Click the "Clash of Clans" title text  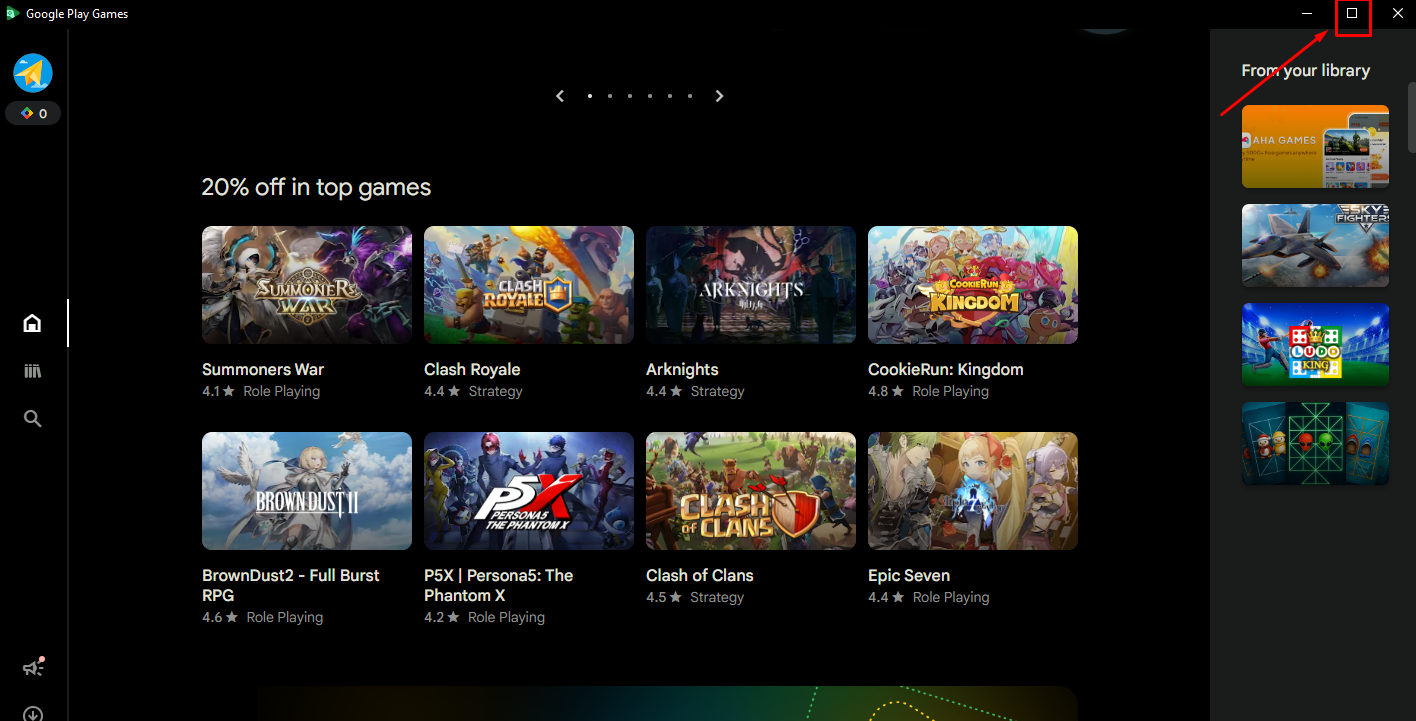click(x=700, y=575)
